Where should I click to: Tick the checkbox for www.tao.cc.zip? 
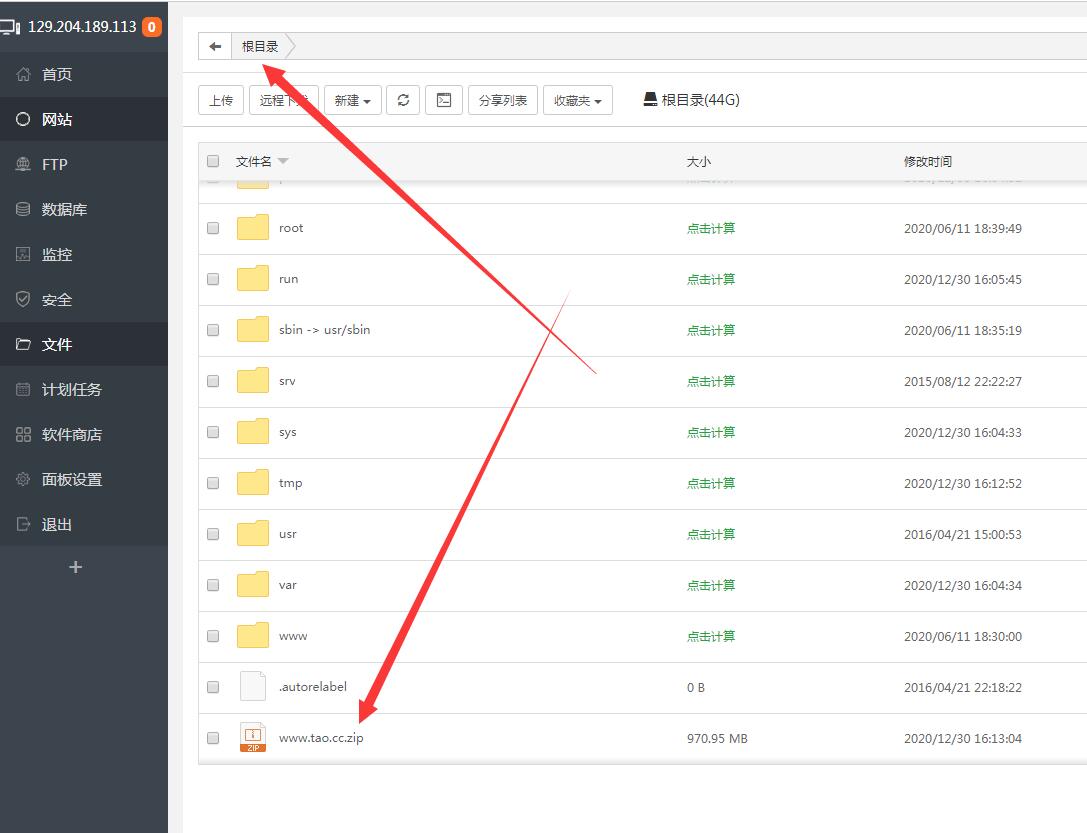click(x=213, y=738)
